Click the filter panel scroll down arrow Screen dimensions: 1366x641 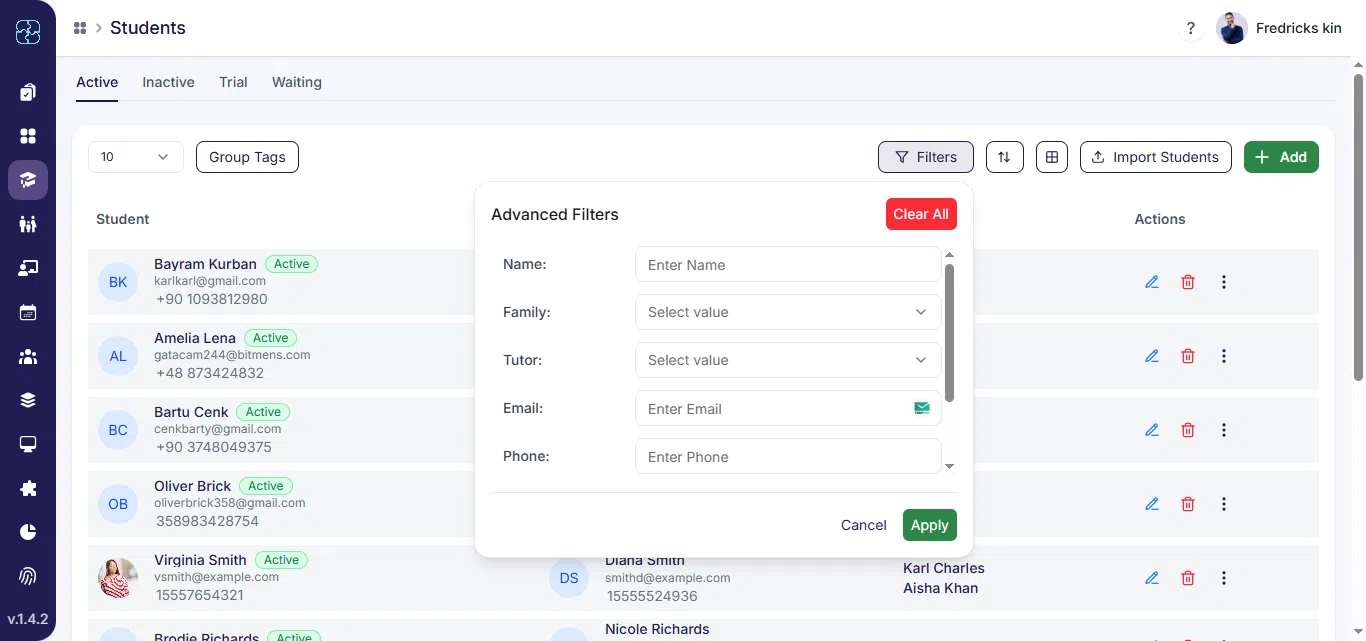[x=950, y=467]
